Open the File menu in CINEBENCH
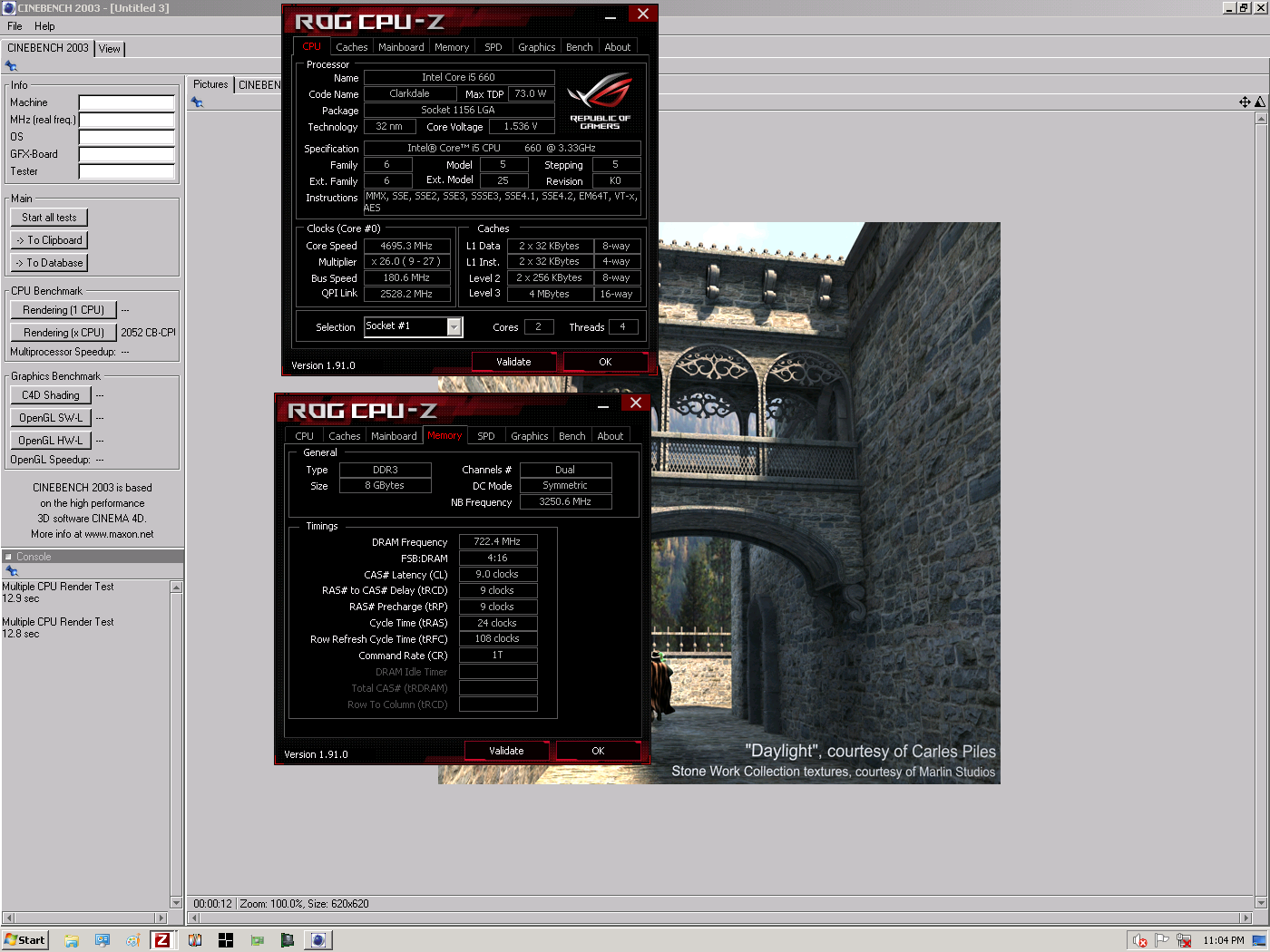This screenshot has height=952, width=1270. [x=15, y=26]
